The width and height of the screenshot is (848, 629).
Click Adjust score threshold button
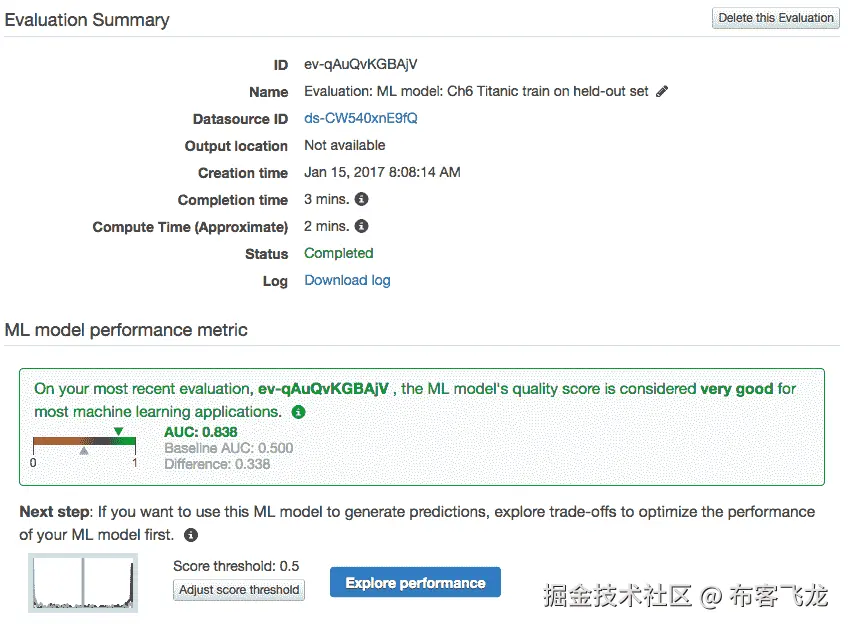239,590
